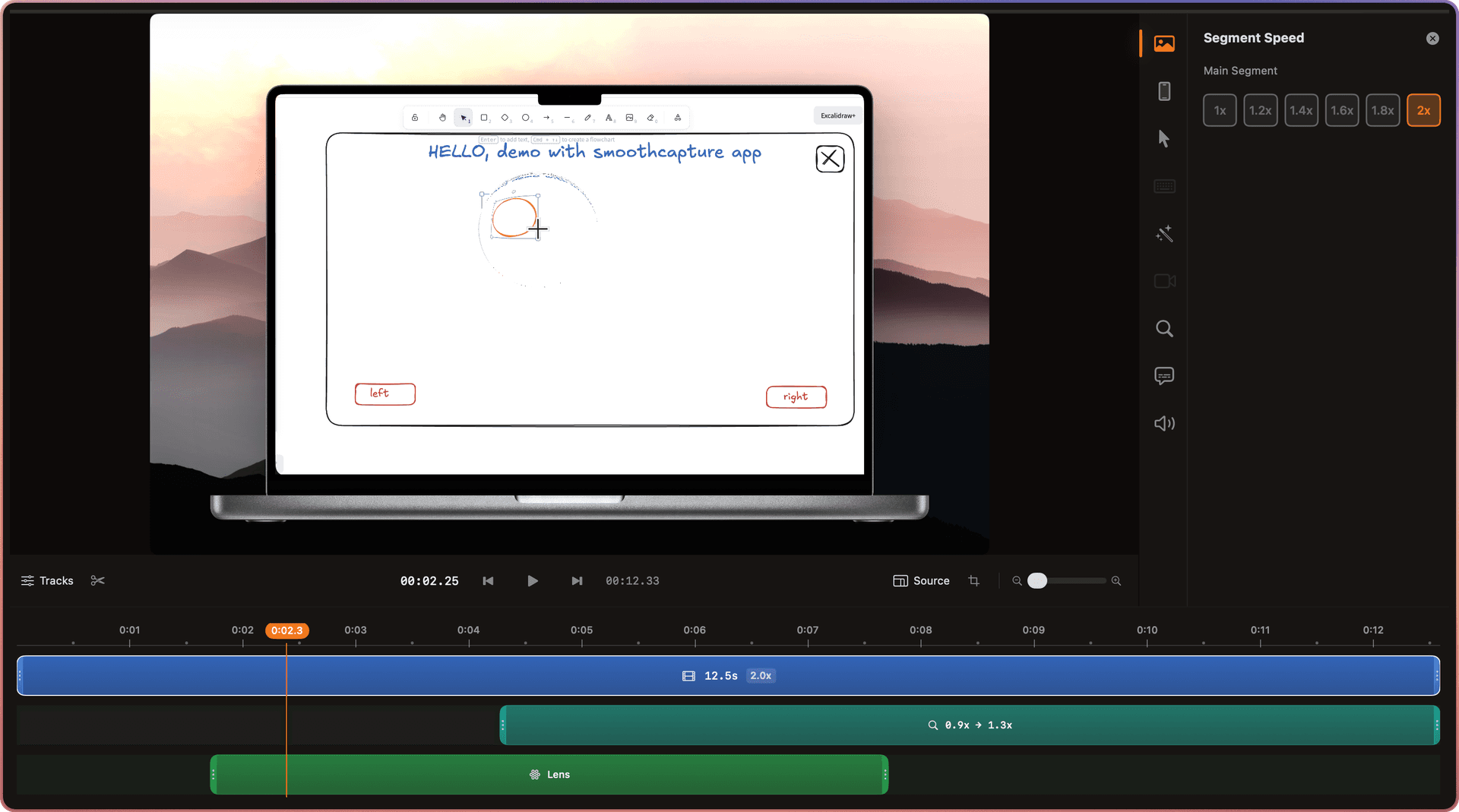The width and height of the screenshot is (1459, 812).
Task: Select the 1.8x speed preset
Action: (1383, 110)
